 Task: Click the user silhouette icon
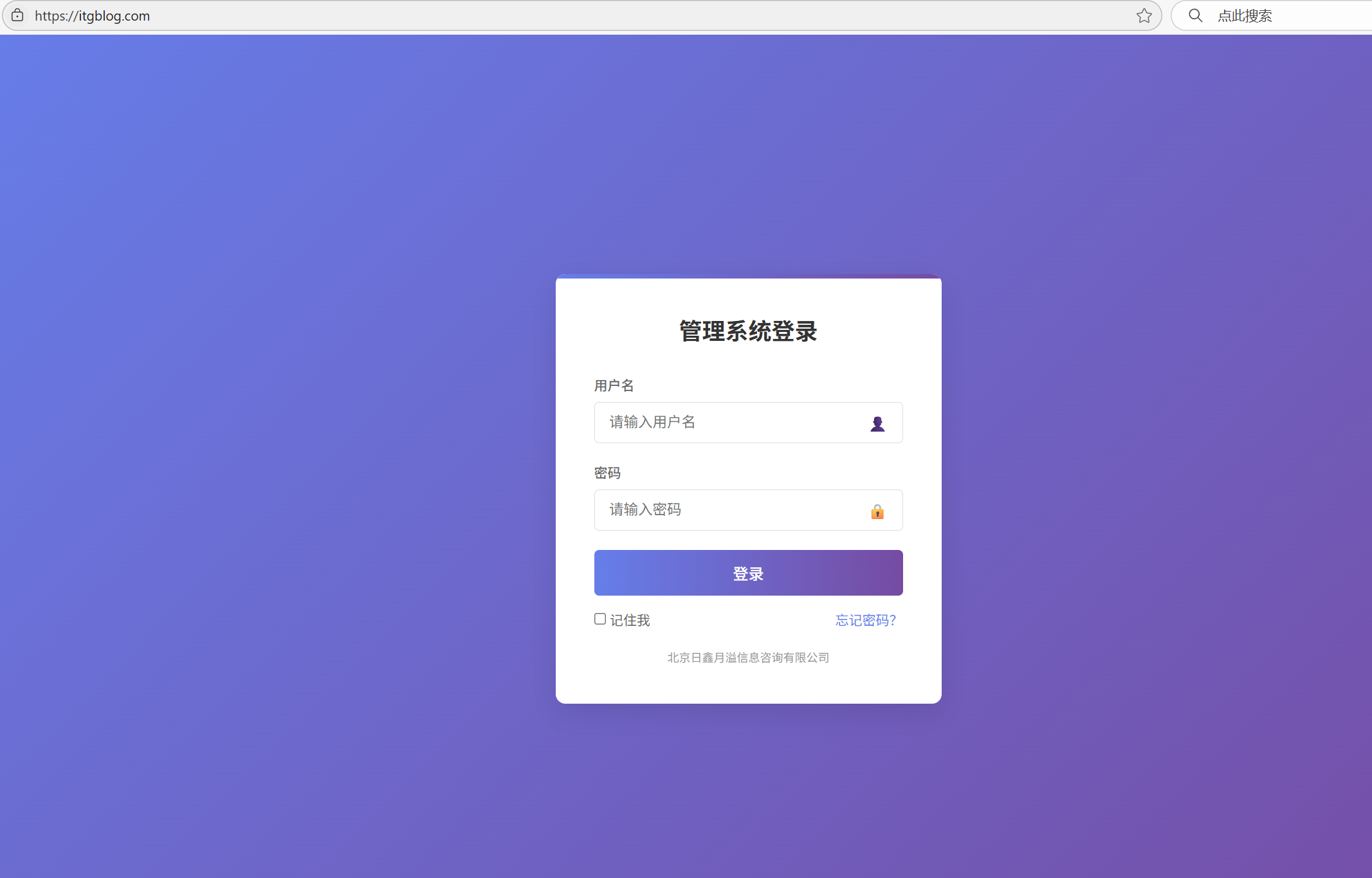(x=877, y=423)
